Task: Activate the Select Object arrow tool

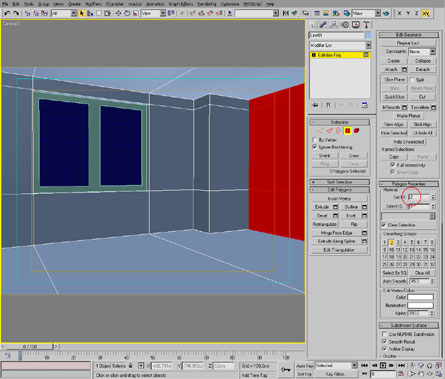Action: (x=82, y=13)
